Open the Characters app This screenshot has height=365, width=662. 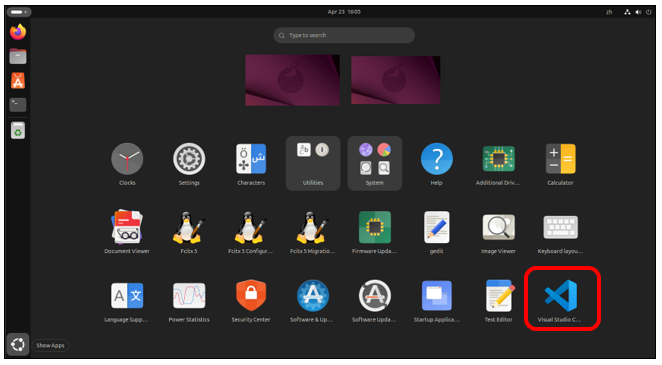point(251,164)
